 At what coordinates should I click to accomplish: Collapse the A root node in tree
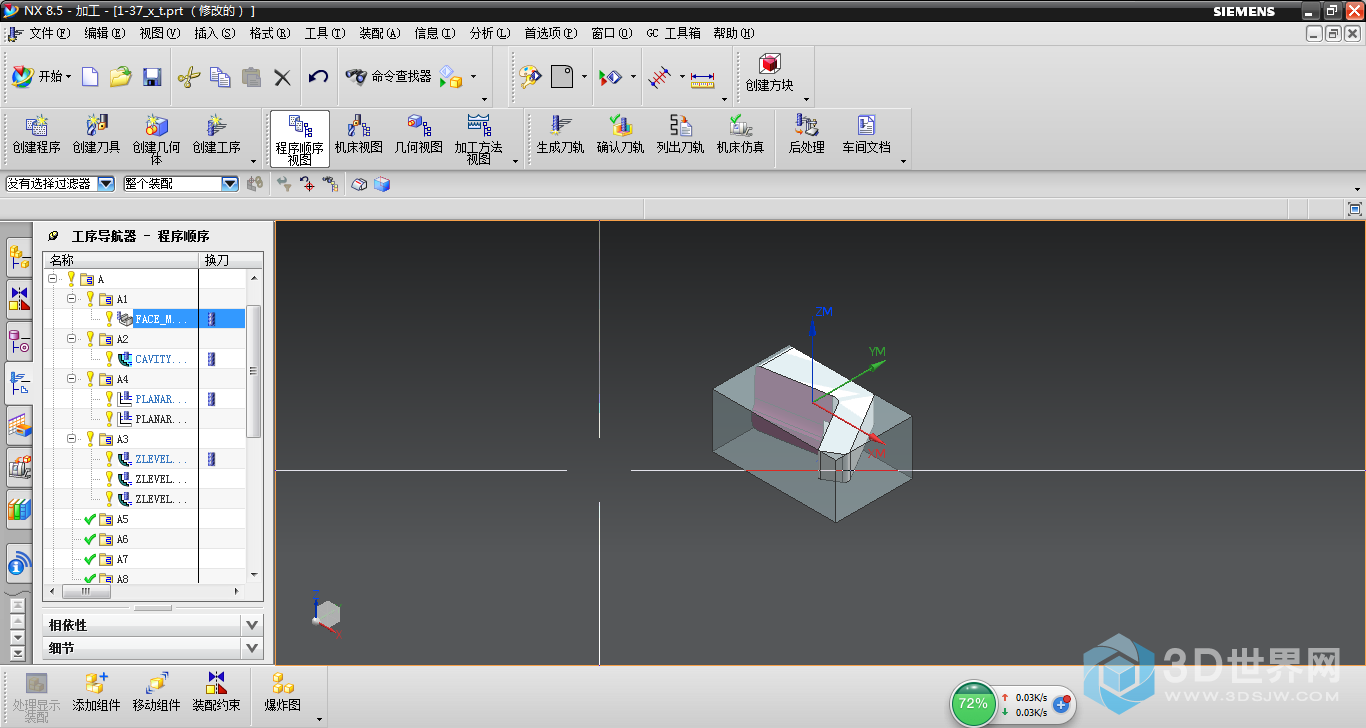[52, 279]
